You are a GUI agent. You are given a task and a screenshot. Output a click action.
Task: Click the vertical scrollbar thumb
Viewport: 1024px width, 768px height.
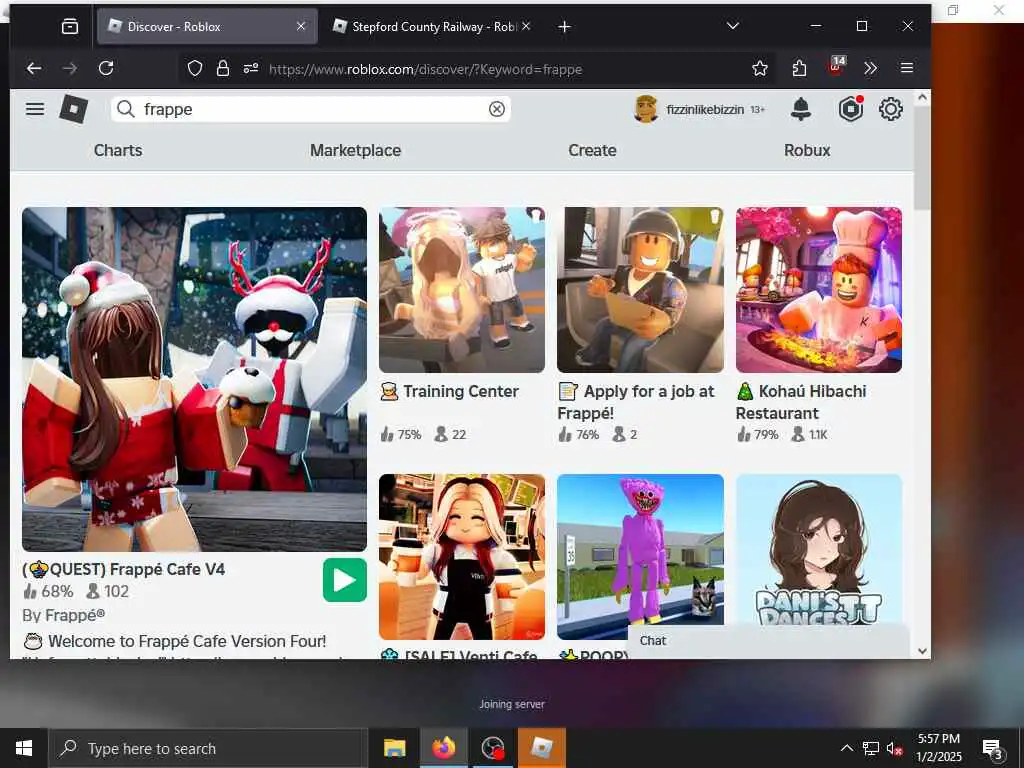(922, 159)
